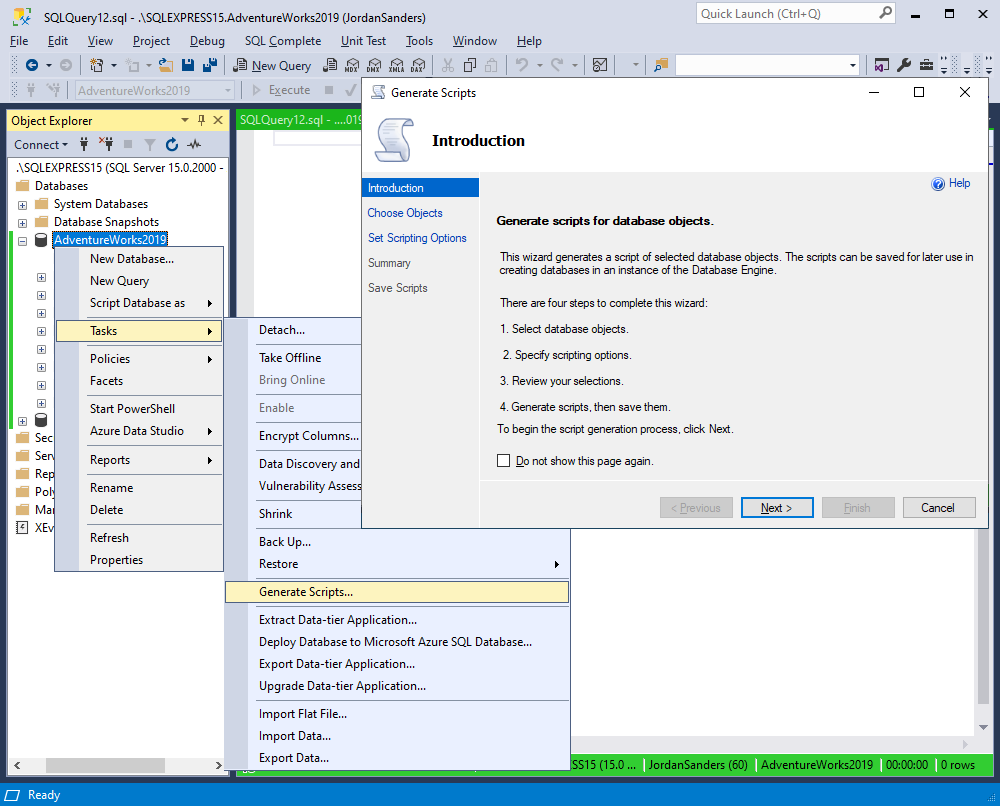Go to the Set Scripting Options step
Viewport: 1000px width, 806px height.
pyautogui.click(x=417, y=238)
